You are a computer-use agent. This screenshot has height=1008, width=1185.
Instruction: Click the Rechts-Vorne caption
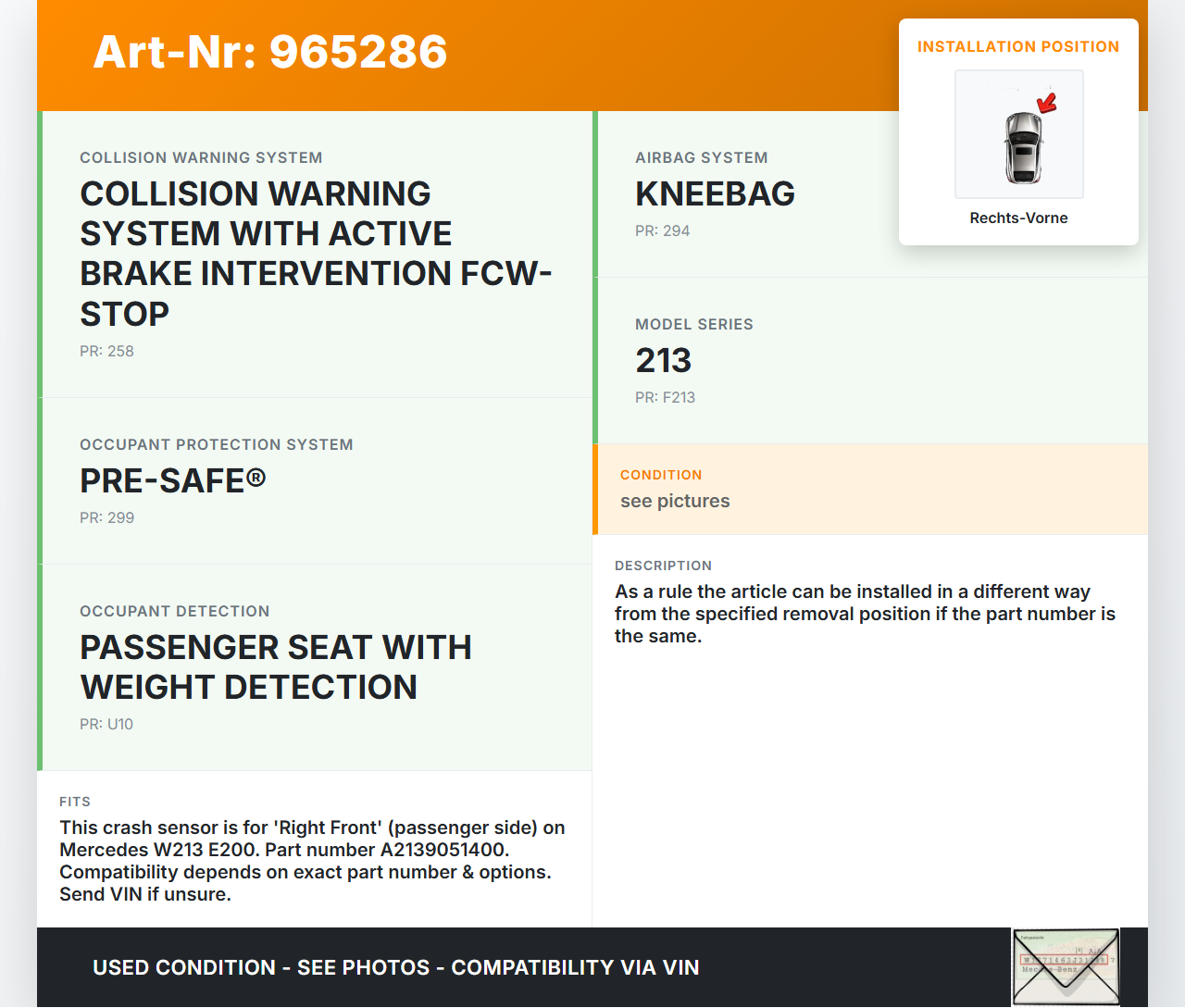(x=1018, y=218)
